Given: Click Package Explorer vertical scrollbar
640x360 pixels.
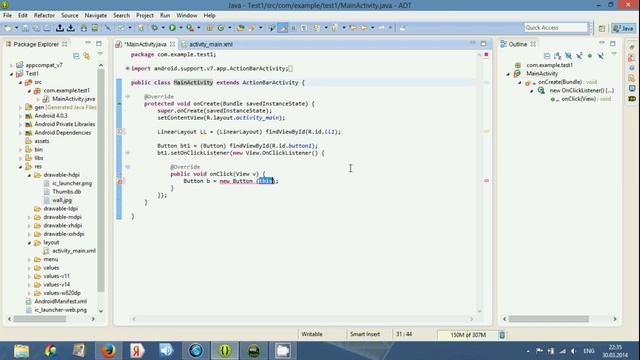Looking at the screenshot, I should (x=101, y=180).
